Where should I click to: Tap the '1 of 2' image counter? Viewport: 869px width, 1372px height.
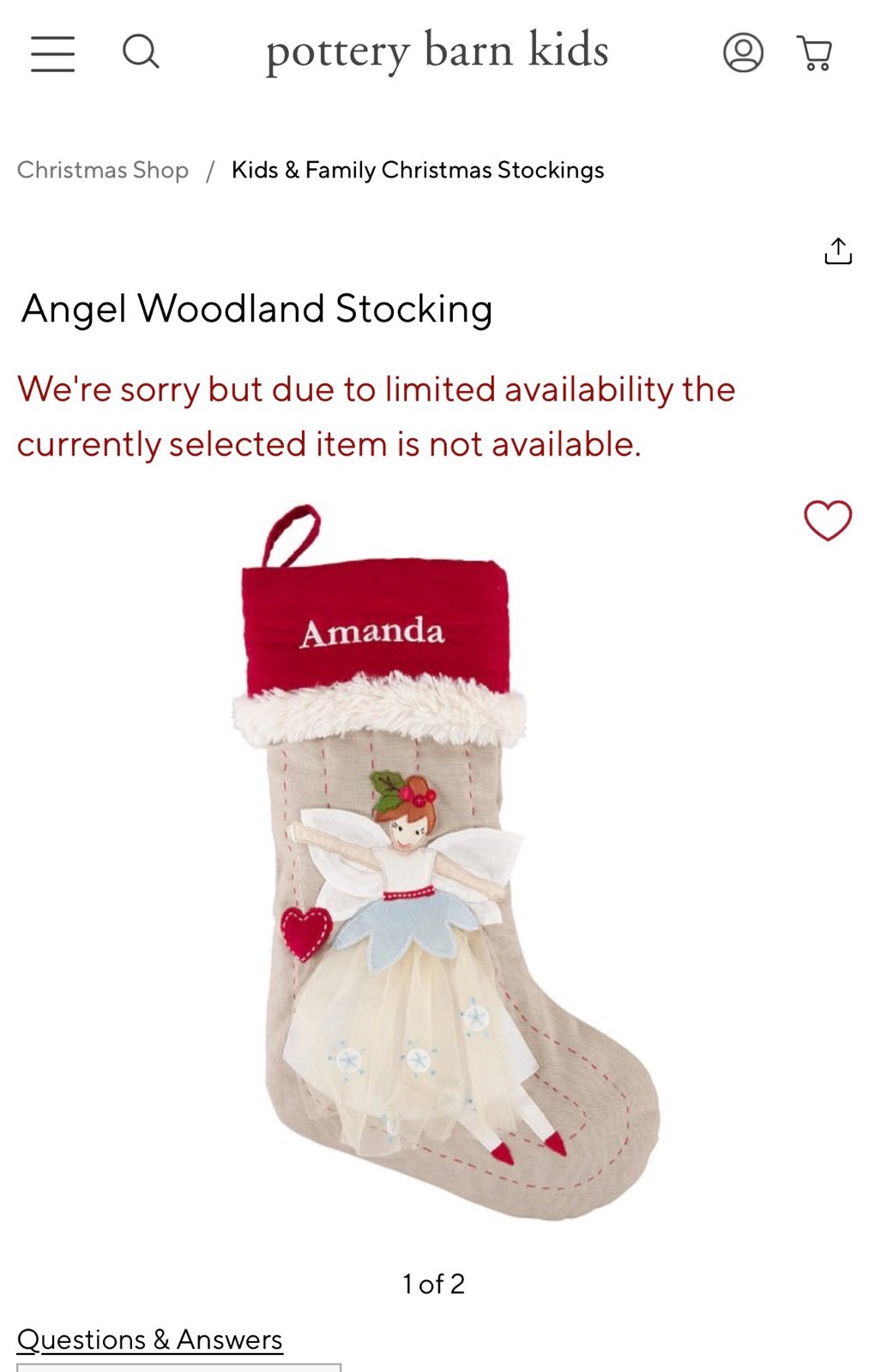click(x=433, y=1284)
